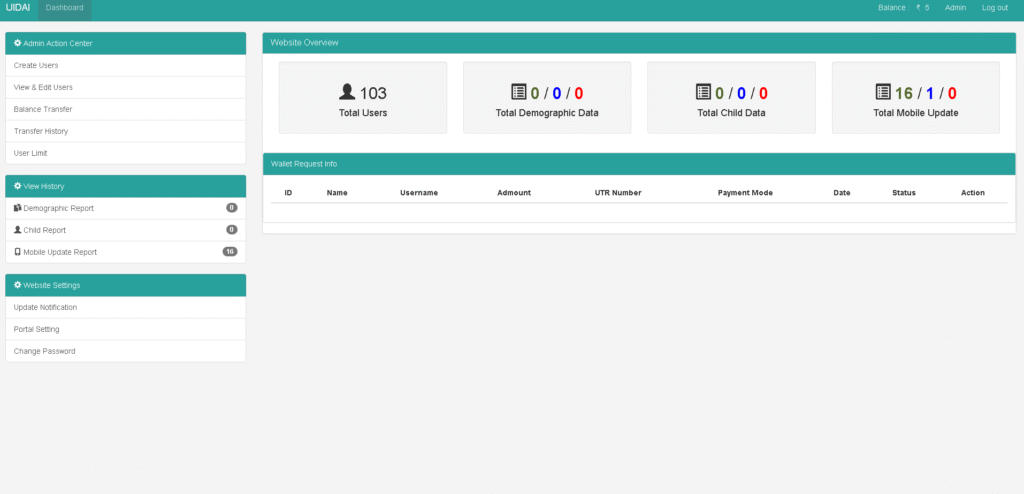The width and height of the screenshot is (1024, 494).
Task: Open Create Users in sidebar
Action: pos(36,65)
